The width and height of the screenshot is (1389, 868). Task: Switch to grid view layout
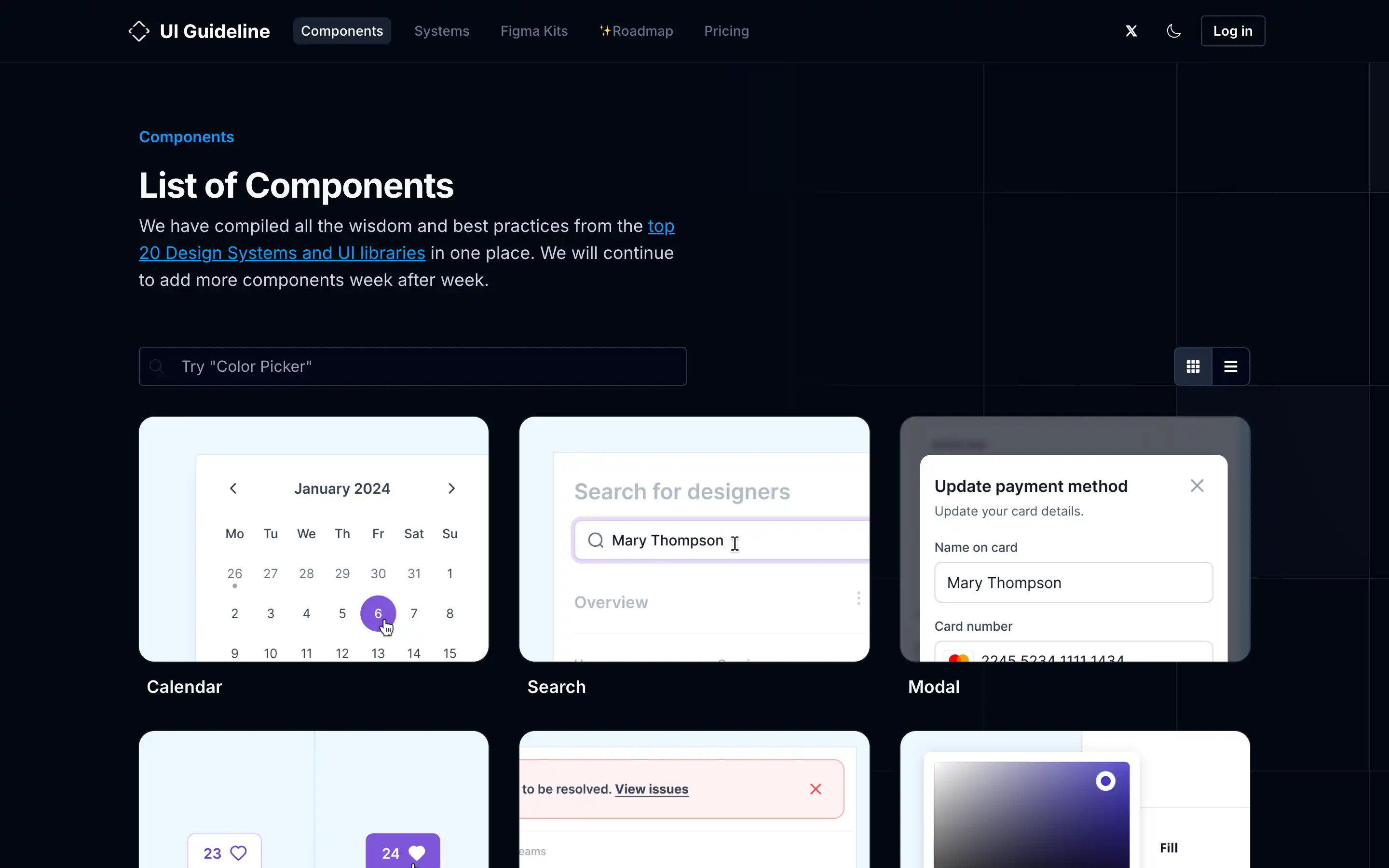[1193, 366]
